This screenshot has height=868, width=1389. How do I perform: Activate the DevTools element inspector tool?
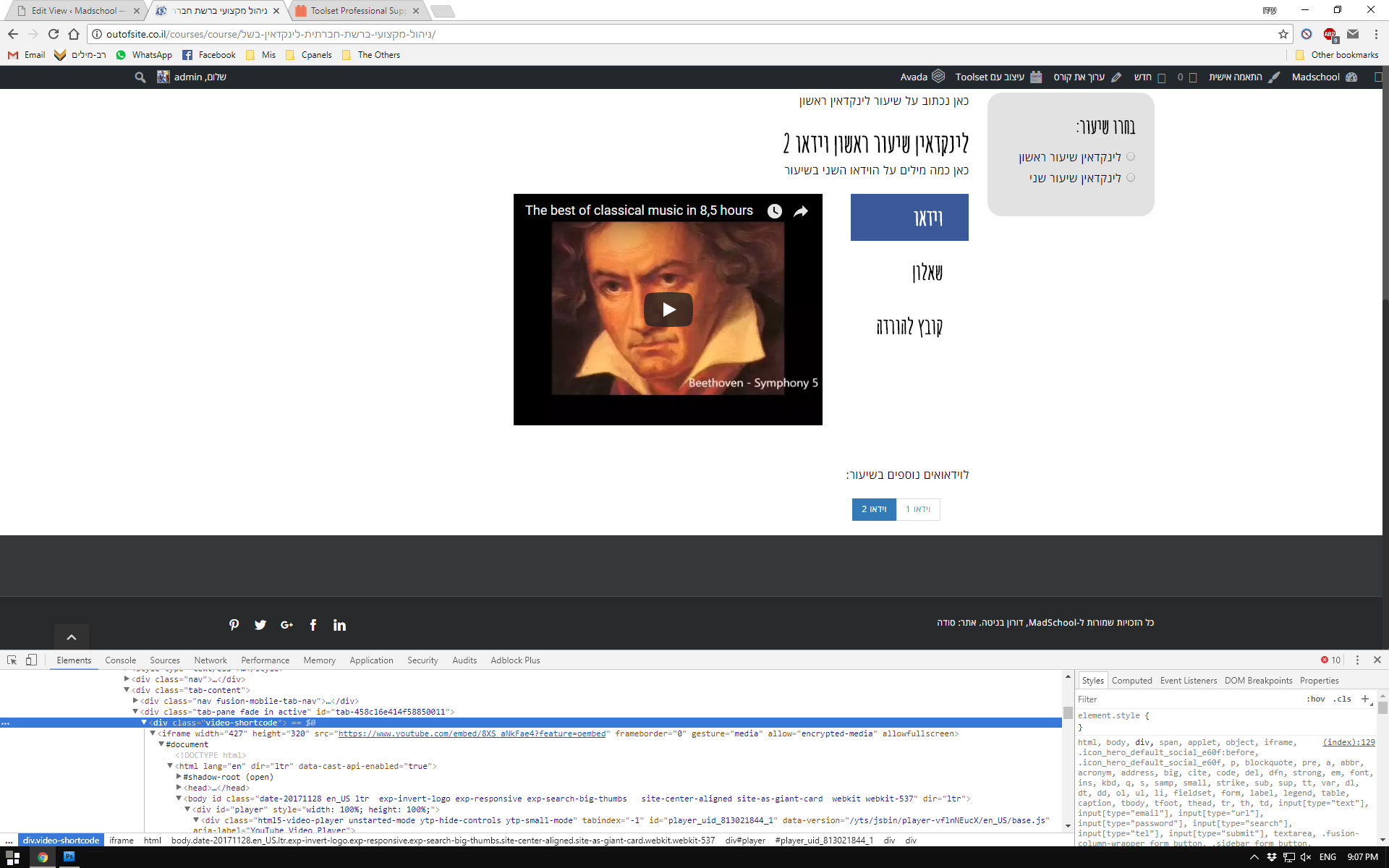pyautogui.click(x=12, y=660)
